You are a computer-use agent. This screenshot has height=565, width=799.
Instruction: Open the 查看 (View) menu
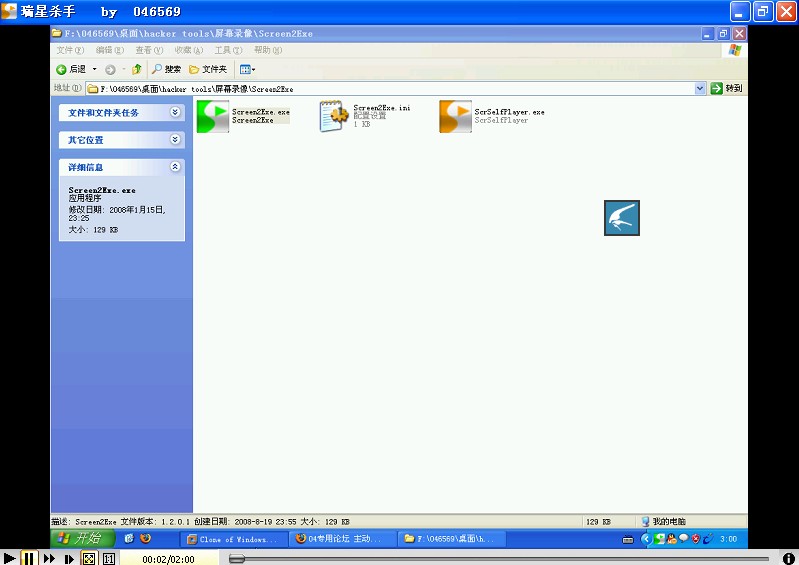(149, 50)
